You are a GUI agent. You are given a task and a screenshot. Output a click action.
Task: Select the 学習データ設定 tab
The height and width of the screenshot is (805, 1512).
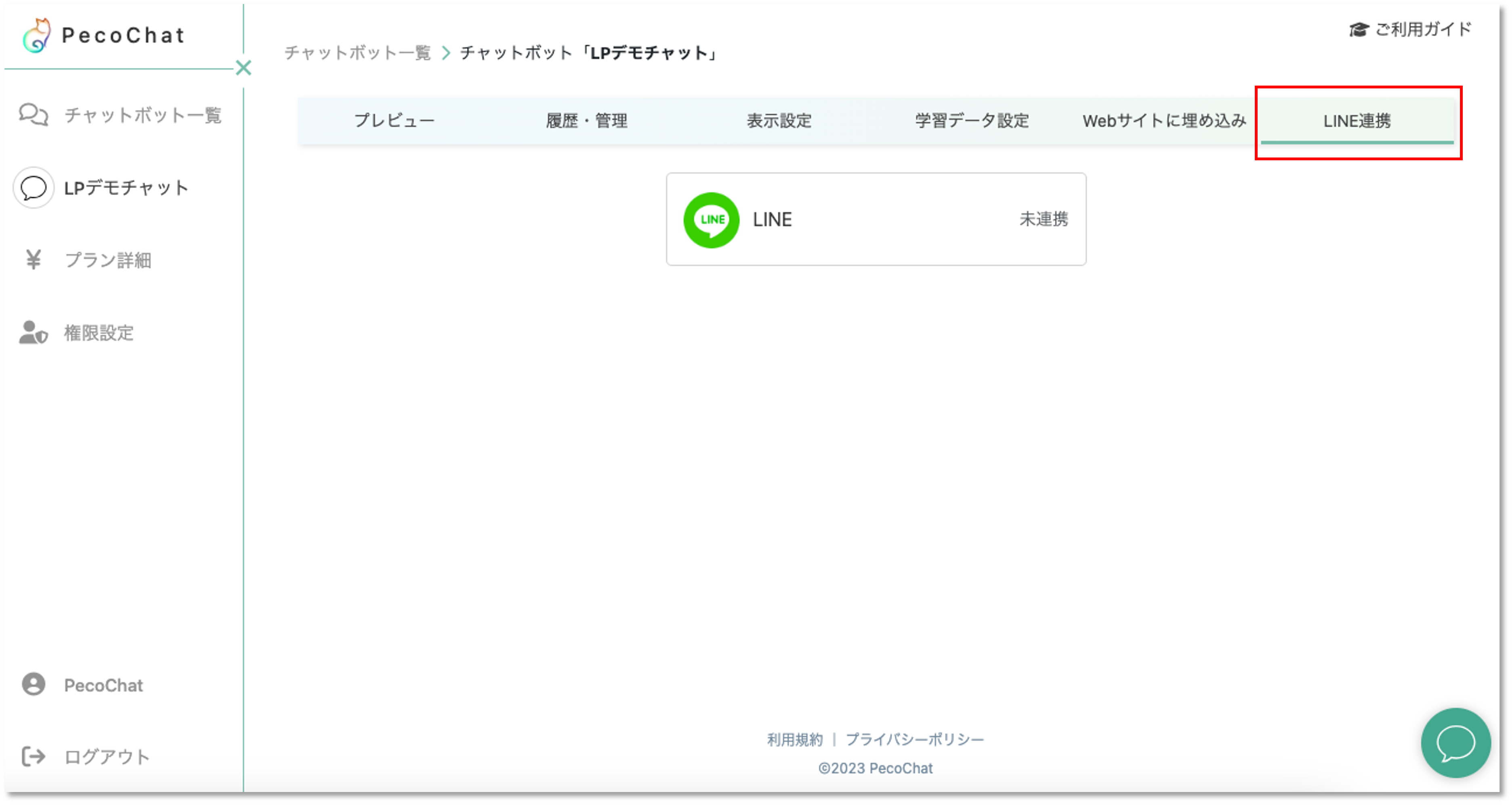(971, 121)
